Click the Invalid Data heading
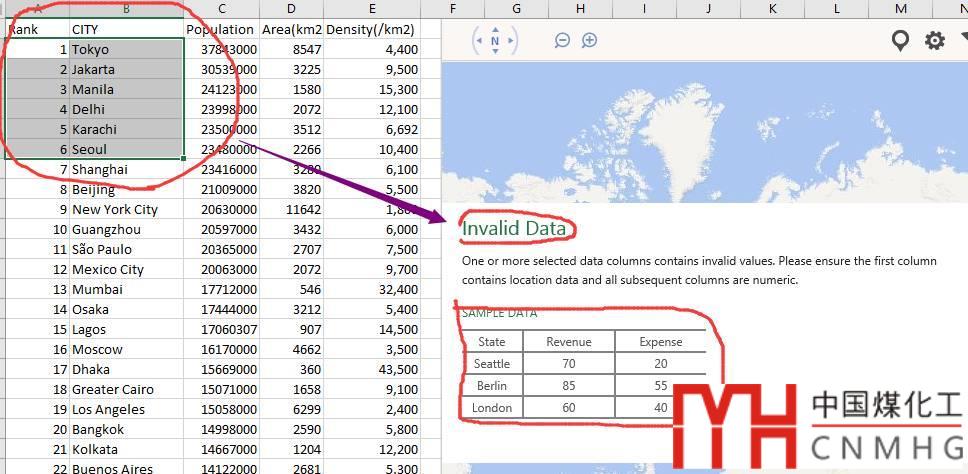 [x=514, y=229]
